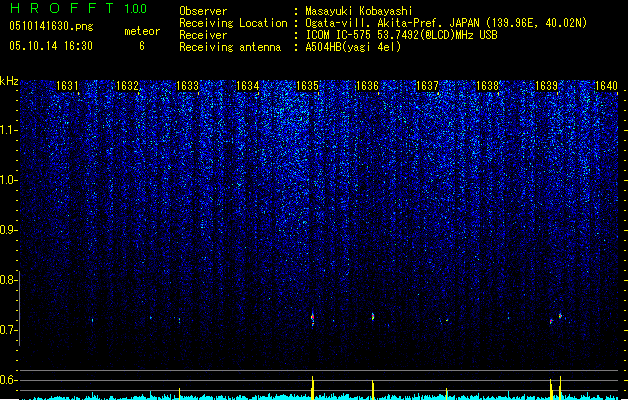
Task: Click the 0.8 kHz axis label
Action: coord(8,280)
